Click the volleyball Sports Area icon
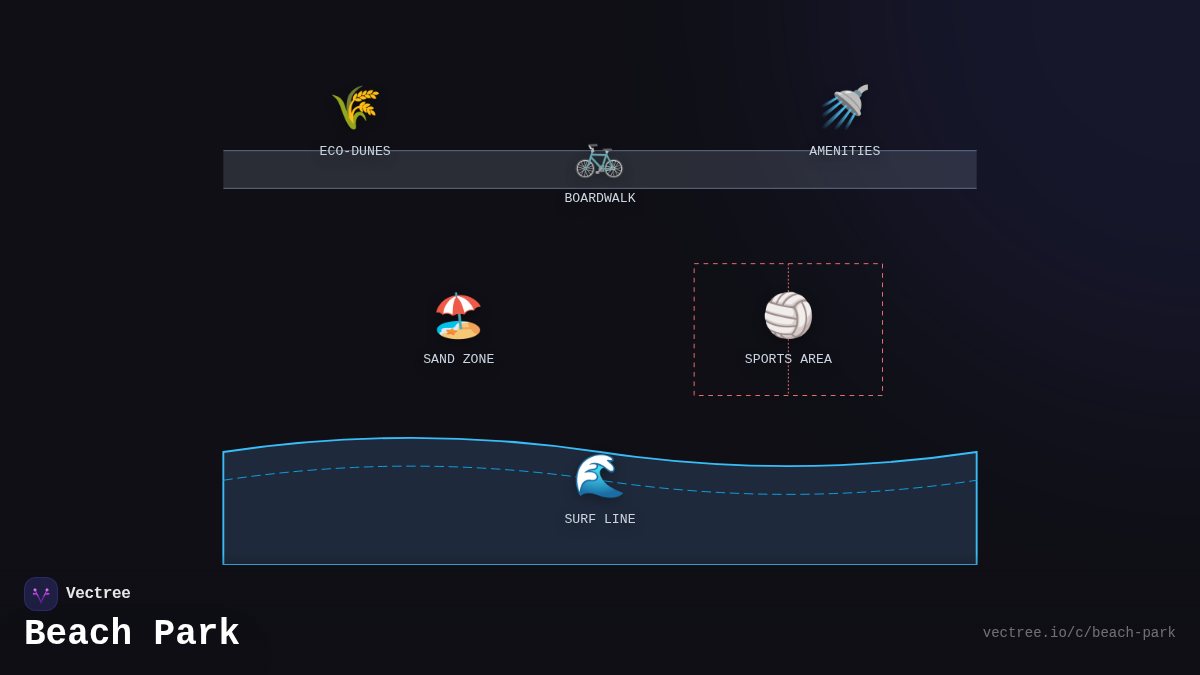This screenshot has height=675, width=1200. (788, 315)
